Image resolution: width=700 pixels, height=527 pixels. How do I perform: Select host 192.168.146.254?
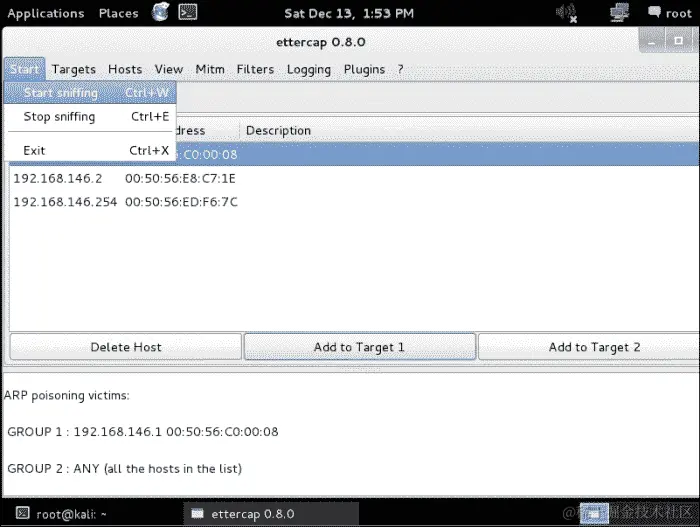point(65,202)
